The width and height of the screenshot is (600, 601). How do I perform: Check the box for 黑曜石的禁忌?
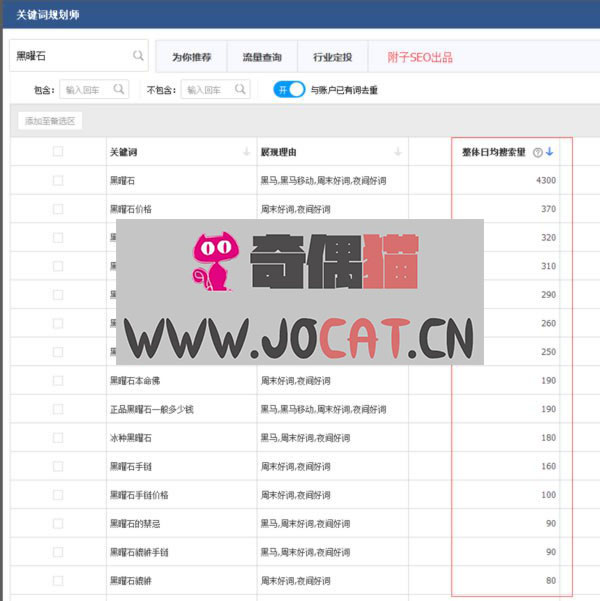(x=58, y=523)
